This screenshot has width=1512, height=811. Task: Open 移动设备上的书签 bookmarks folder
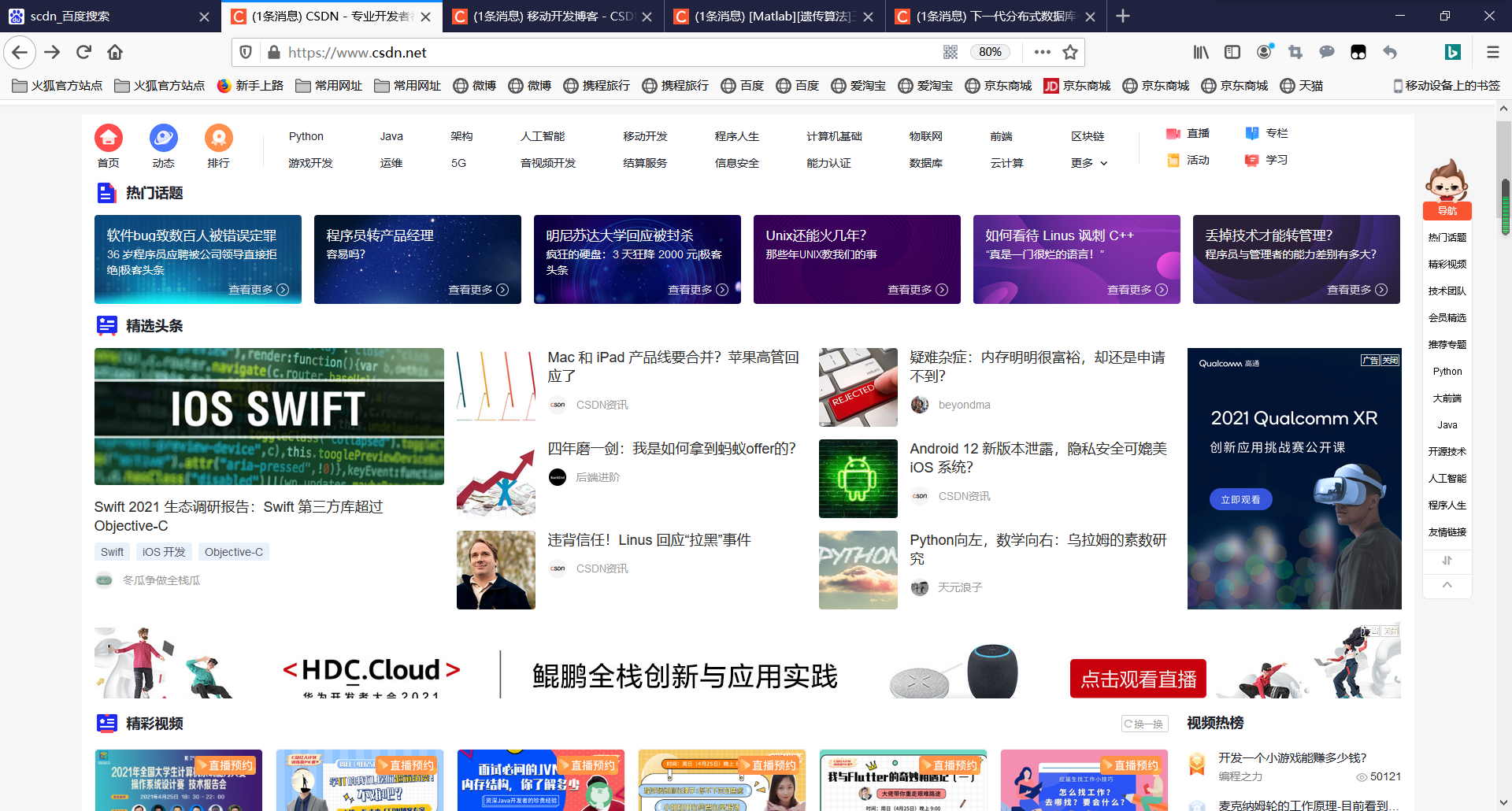click(1447, 85)
